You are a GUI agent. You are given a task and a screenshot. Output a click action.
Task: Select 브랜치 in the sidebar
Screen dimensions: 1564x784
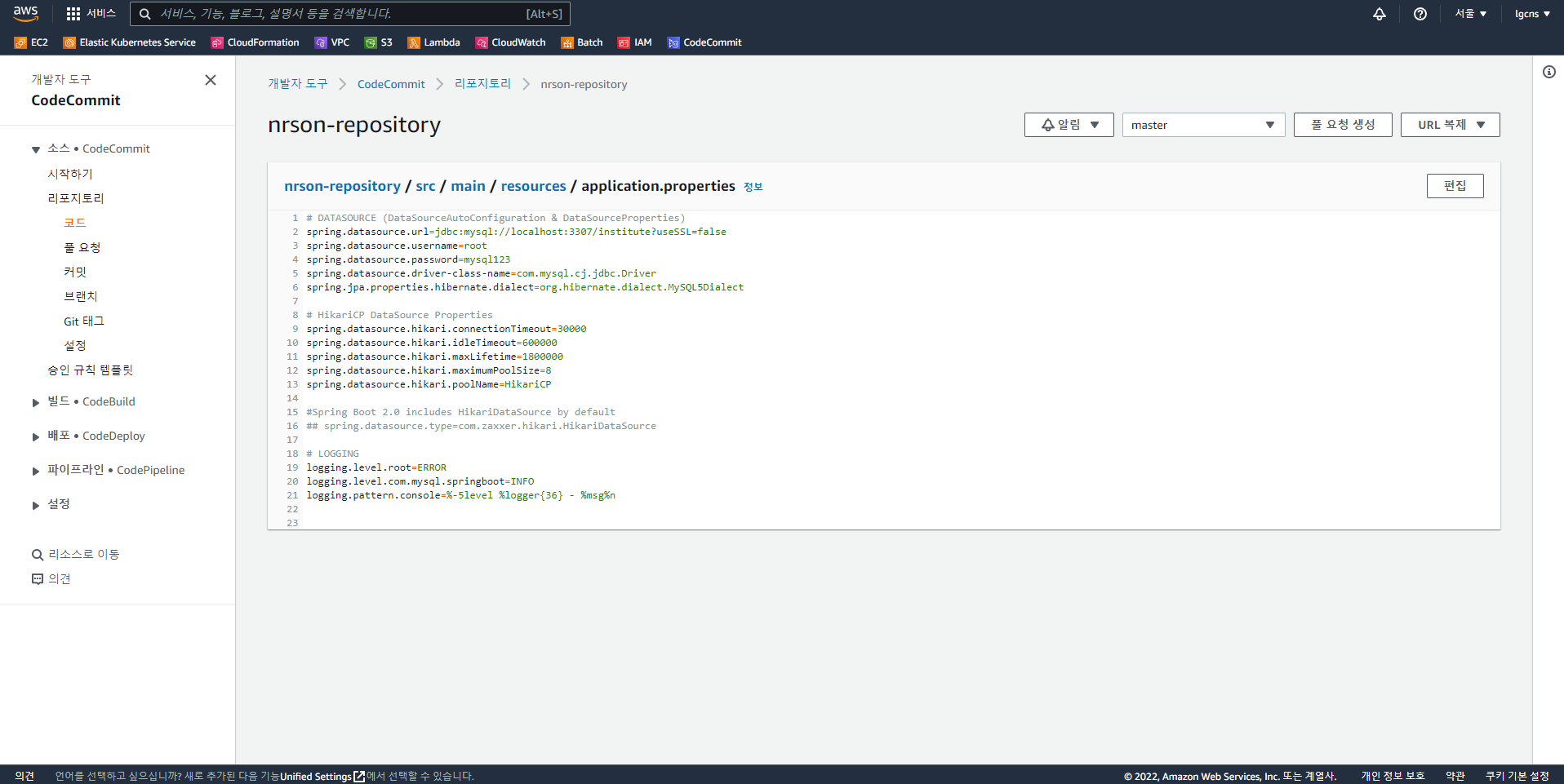click(x=81, y=296)
